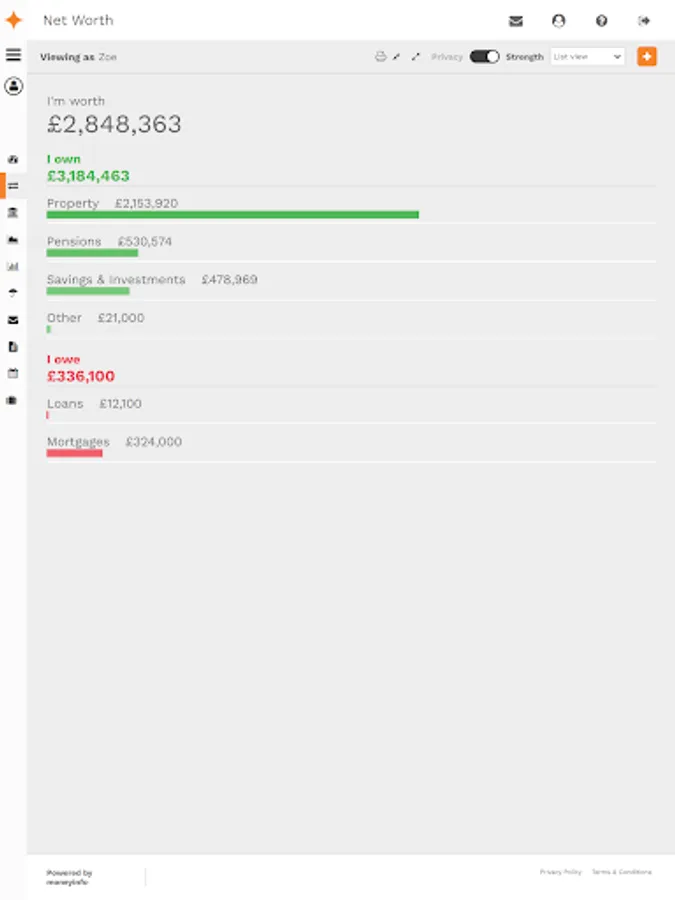Image resolution: width=675 pixels, height=900 pixels.
Task: Click the help question mark icon
Action: pos(601,21)
